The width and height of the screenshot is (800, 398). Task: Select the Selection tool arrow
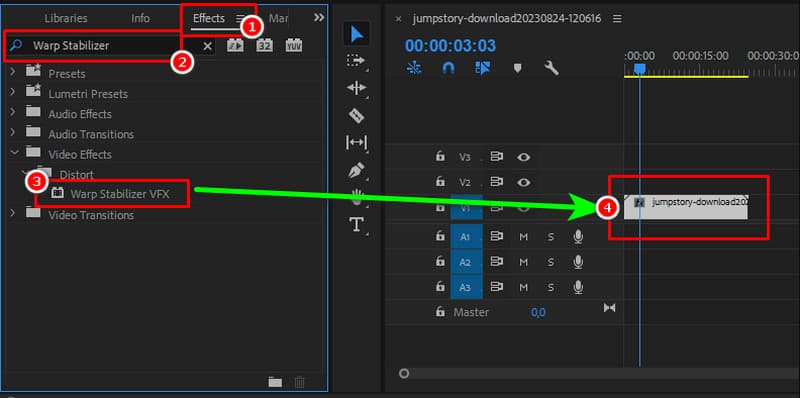[357, 34]
